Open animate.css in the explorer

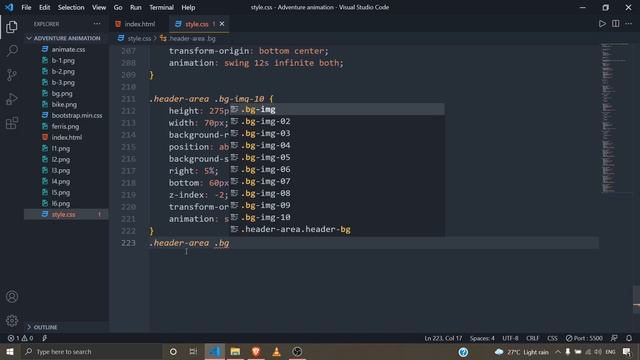pyautogui.click(x=67, y=49)
